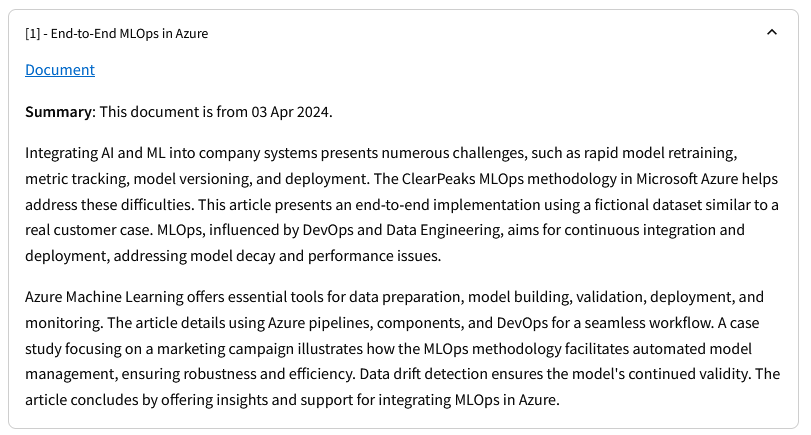Open the Document link
This screenshot has height=435, width=811.
point(60,70)
